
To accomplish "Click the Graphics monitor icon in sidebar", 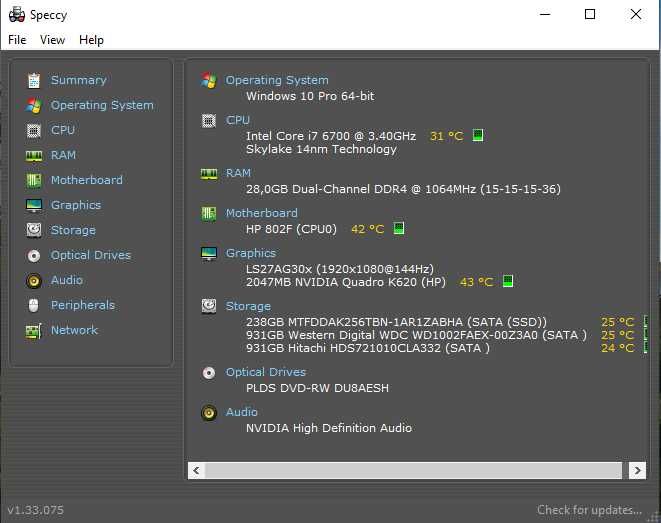I will pyautogui.click(x=34, y=205).
